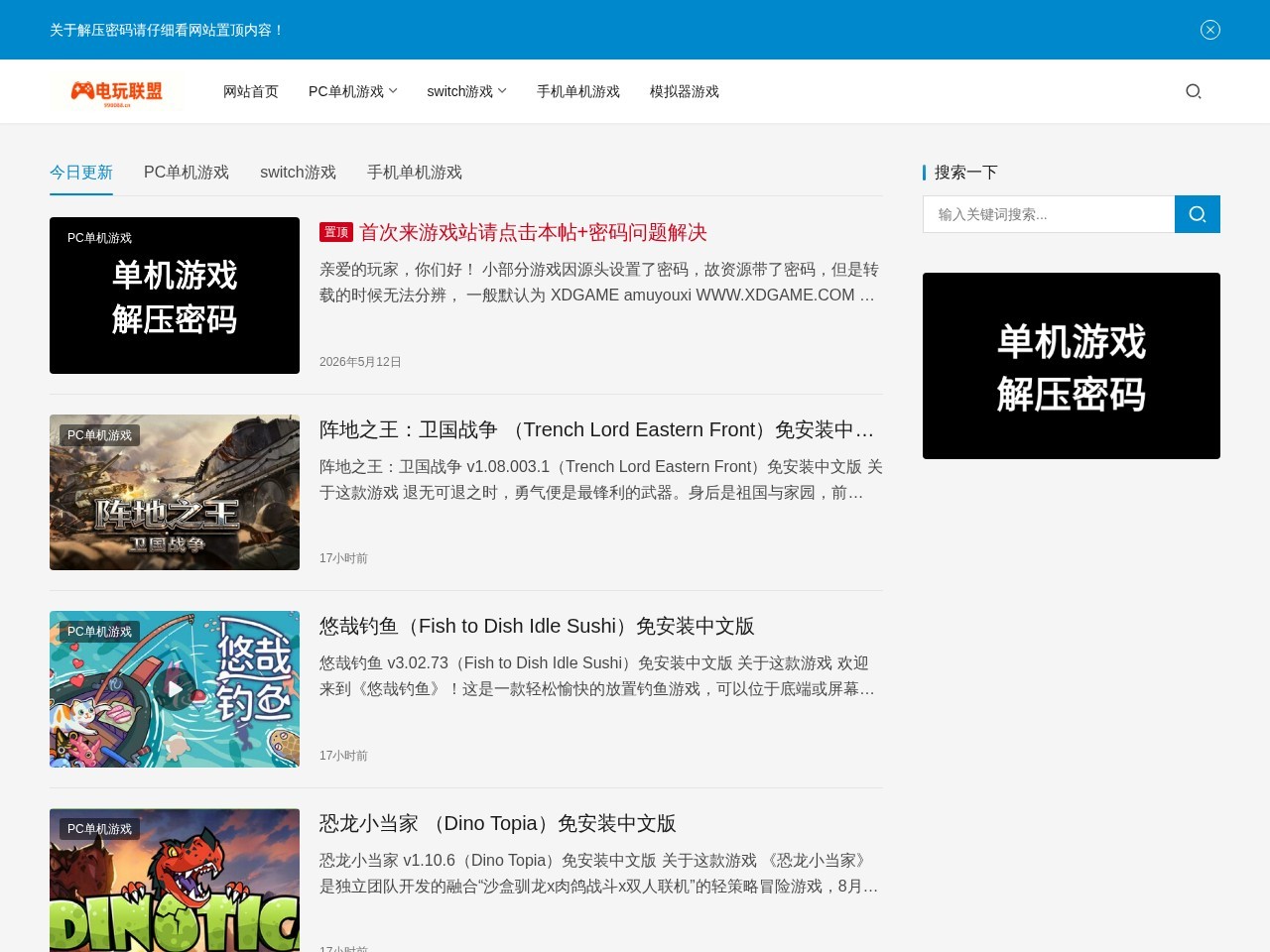Click the PC单机游戏 tag on 恐龙小当家 thumbnail
1270x952 pixels.
99,829
